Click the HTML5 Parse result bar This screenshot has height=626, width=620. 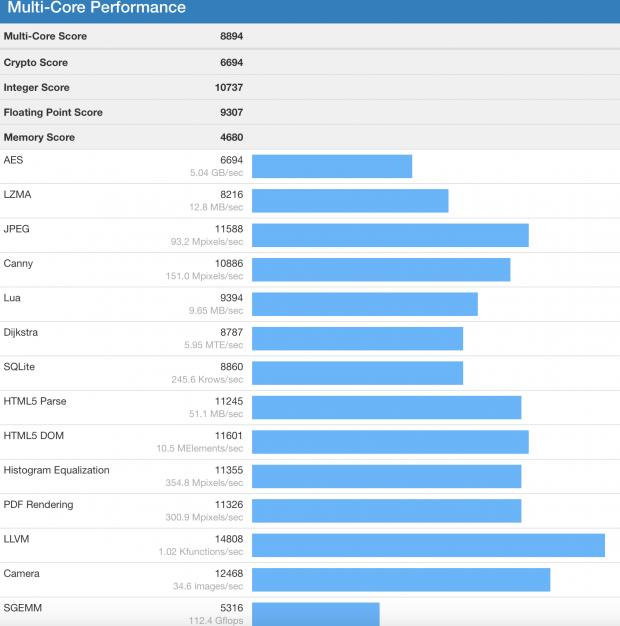tap(386, 408)
